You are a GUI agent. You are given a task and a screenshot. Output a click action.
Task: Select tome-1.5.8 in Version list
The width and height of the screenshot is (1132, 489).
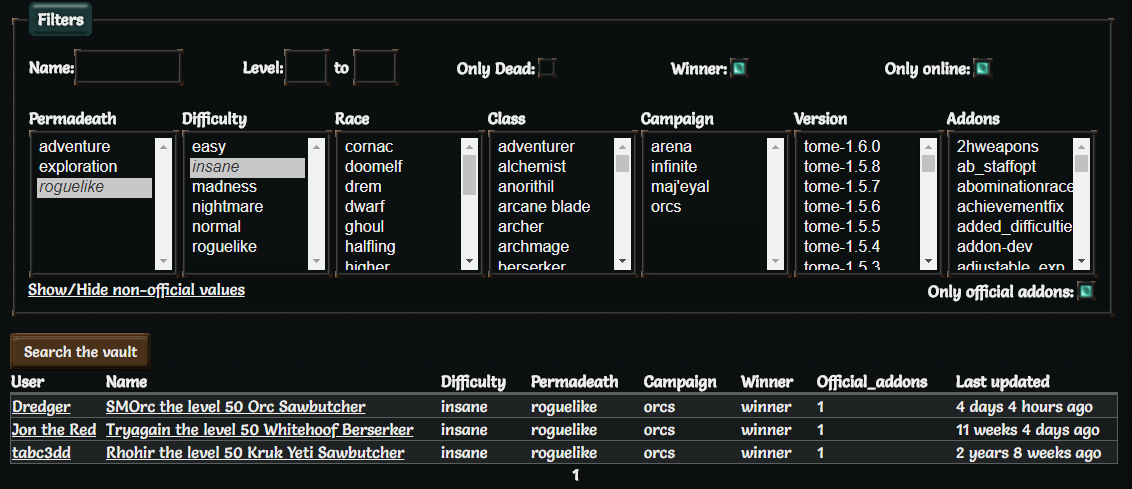[x=842, y=167]
